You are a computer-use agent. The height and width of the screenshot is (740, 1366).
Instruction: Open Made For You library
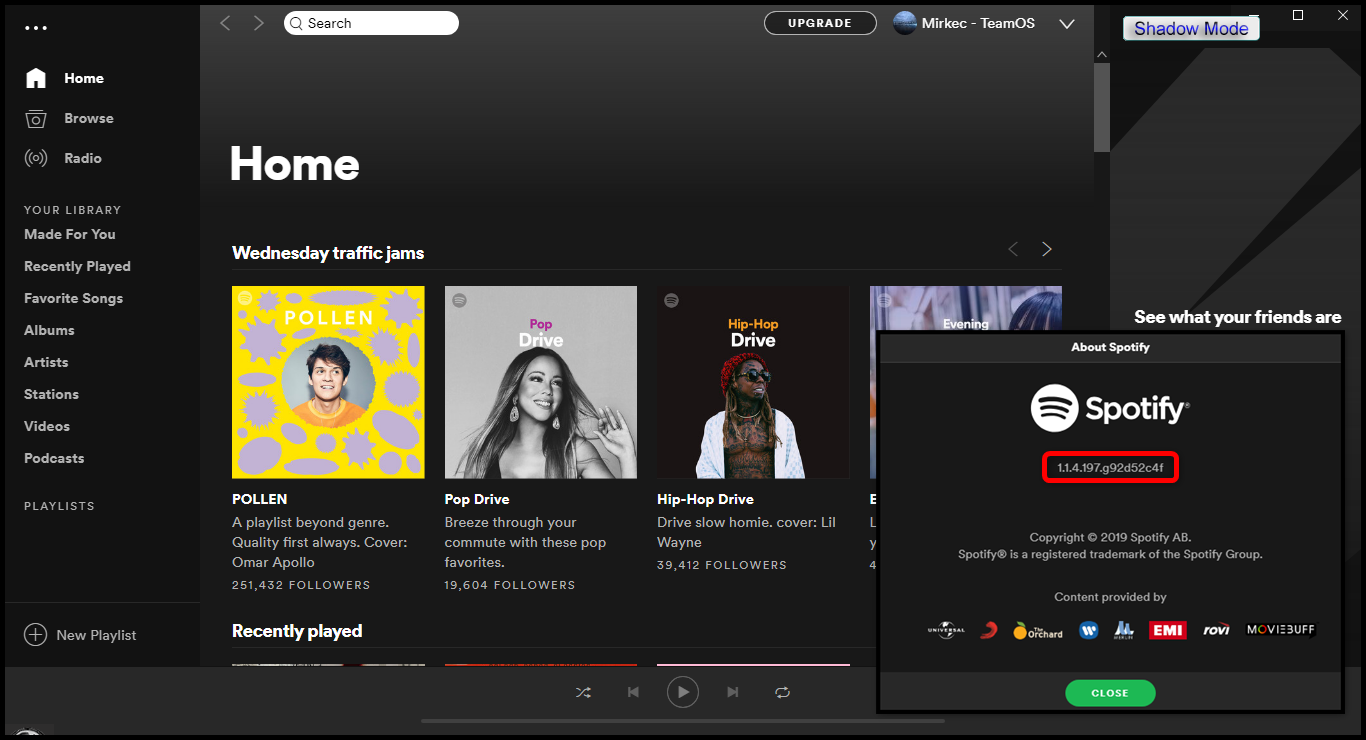70,234
